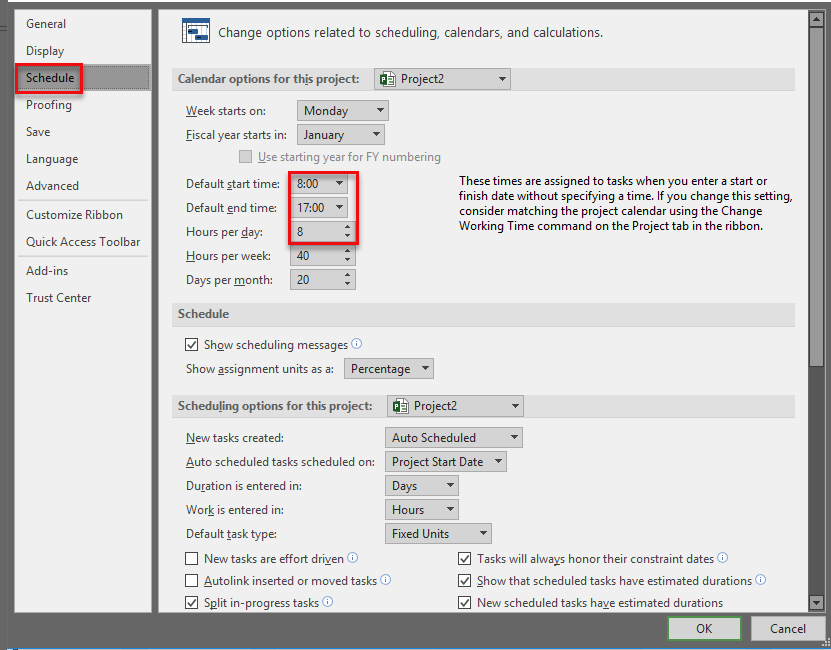Enable New tasks are effort driven checkbox
Screen dimensions: 831x650
pos(192,559)
